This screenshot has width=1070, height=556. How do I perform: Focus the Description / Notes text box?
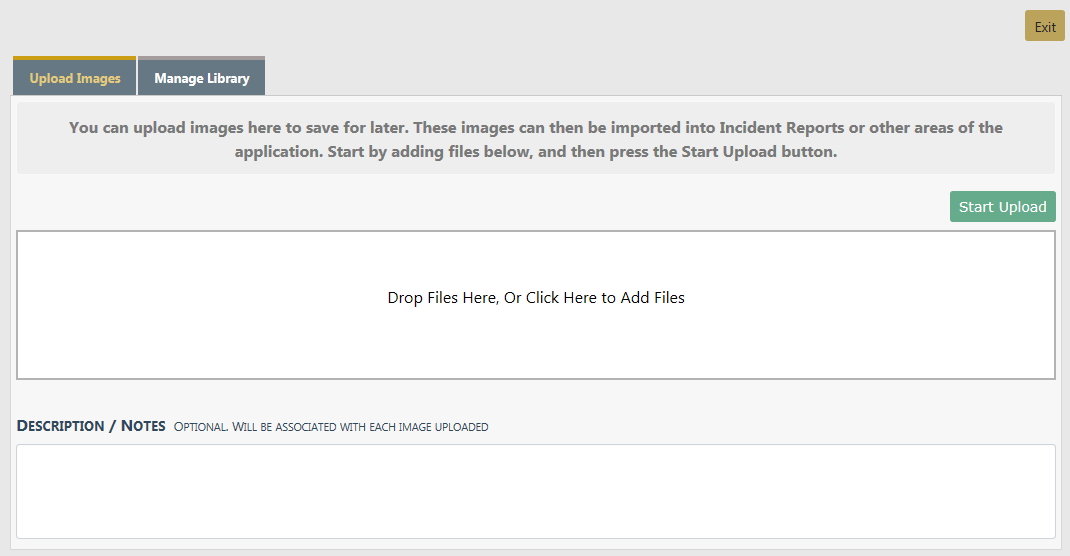[x=535, y=491]
